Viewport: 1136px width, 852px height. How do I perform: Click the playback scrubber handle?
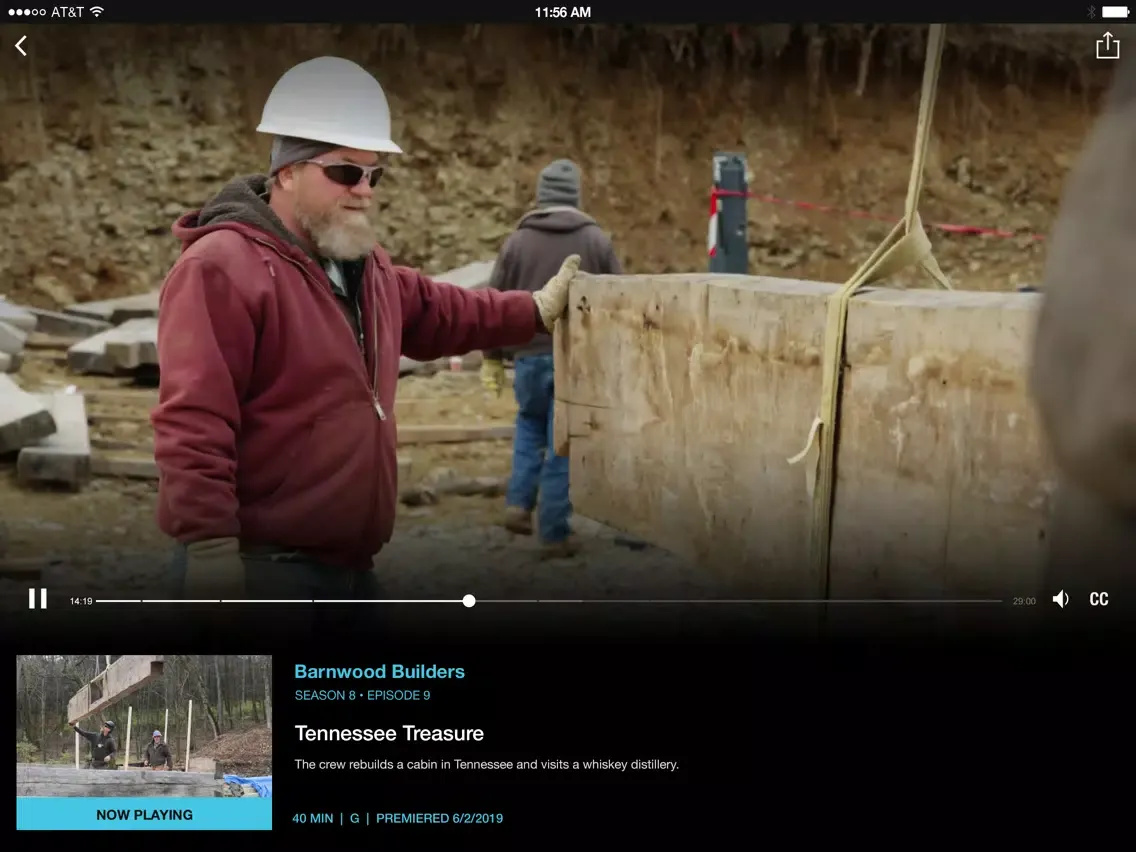tap(469, 601)
